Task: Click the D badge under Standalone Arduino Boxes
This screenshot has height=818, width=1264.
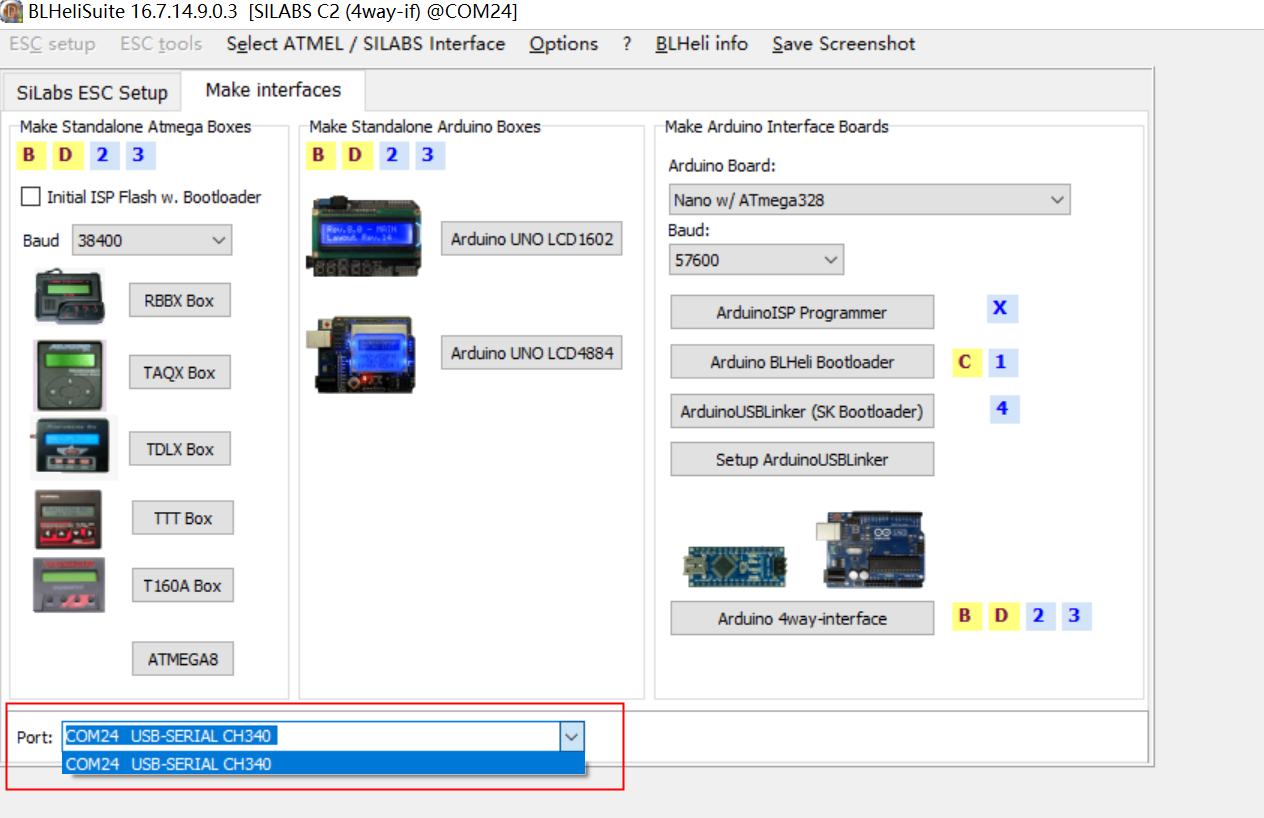Action: pyautogui.click(x=355, y=155)
